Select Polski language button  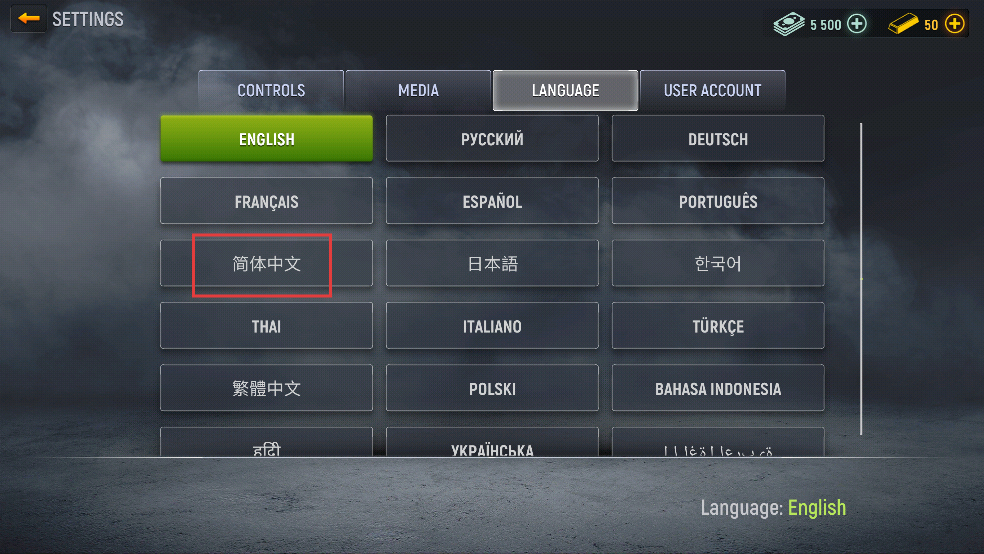click(x=492, y=388)
